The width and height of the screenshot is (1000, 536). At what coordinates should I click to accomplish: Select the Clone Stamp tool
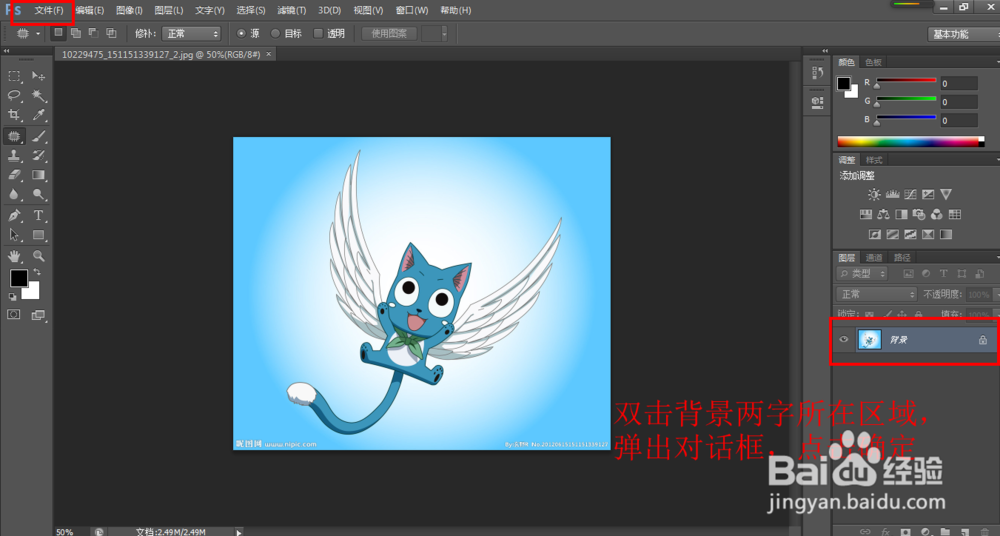[x=14, y=155]
